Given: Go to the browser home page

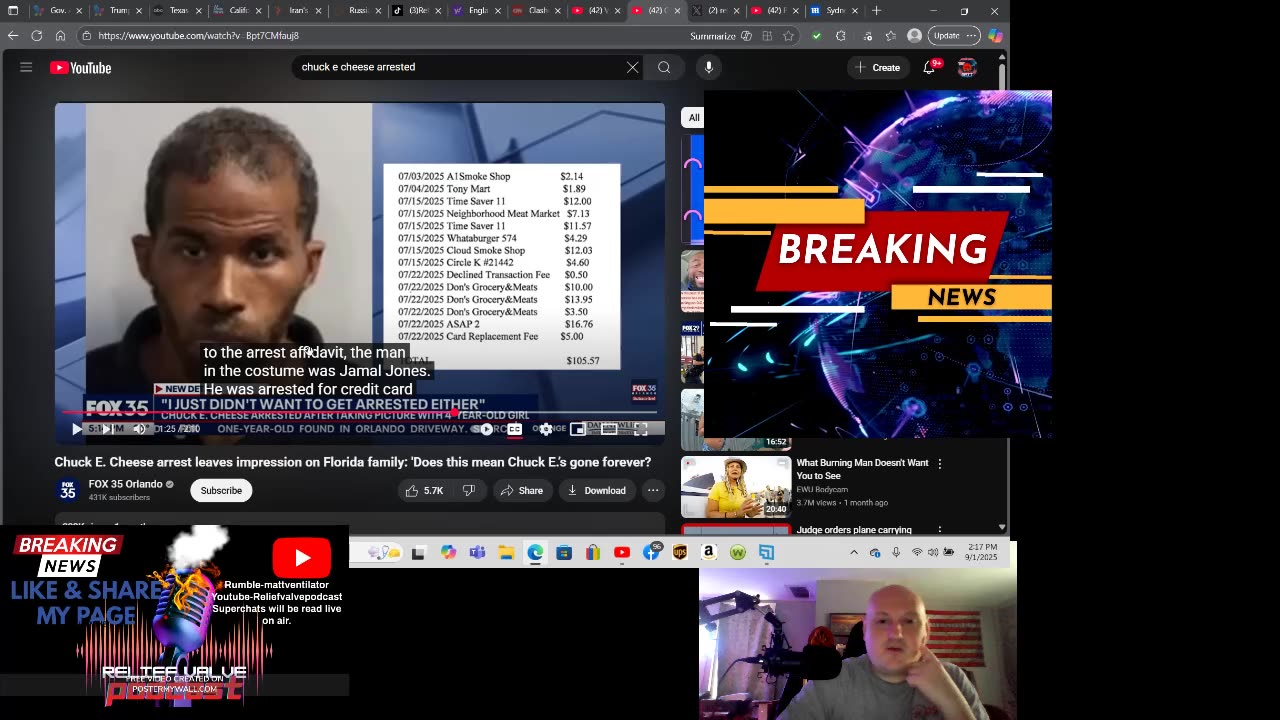Looking at the screenshot, I should (60, 35).
